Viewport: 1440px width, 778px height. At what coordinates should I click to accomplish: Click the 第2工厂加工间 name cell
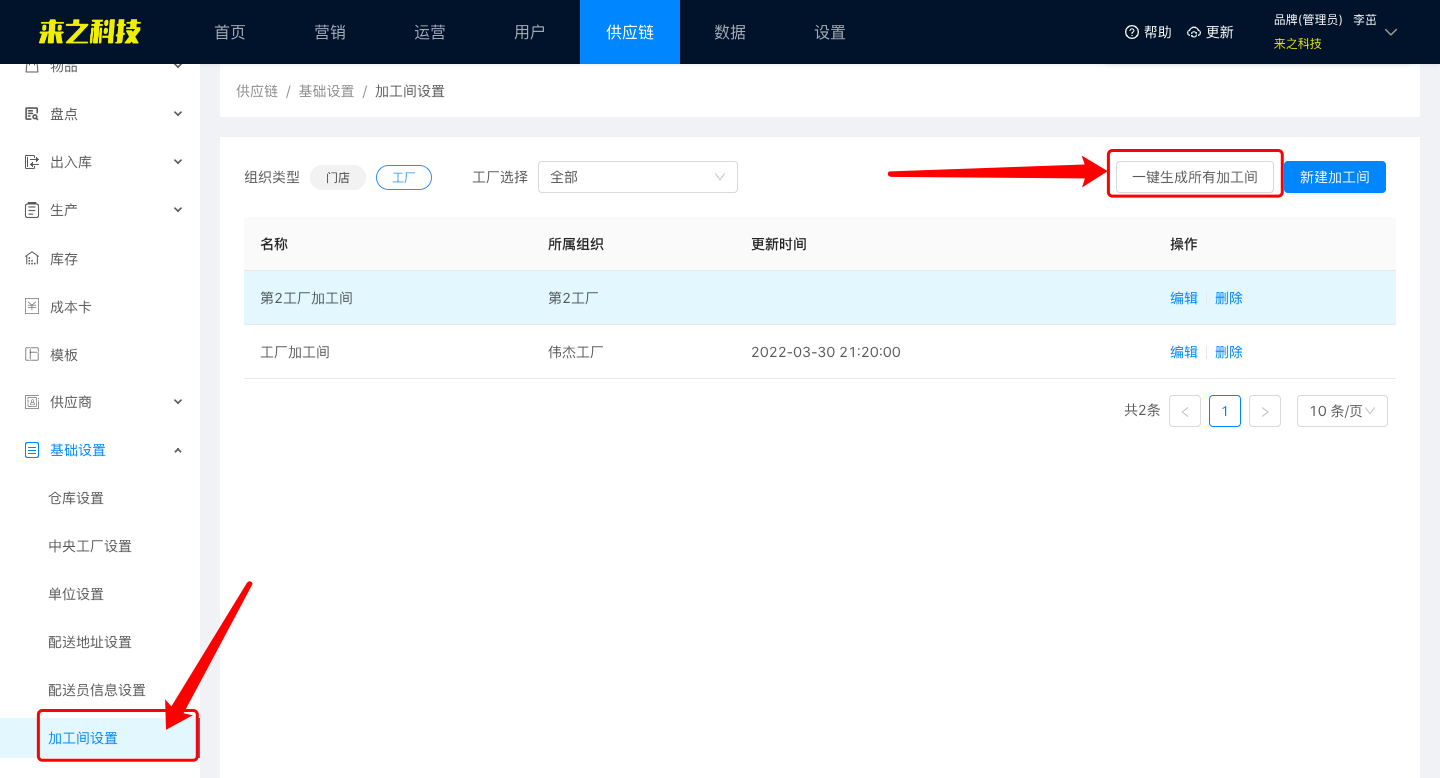point(306,298)
